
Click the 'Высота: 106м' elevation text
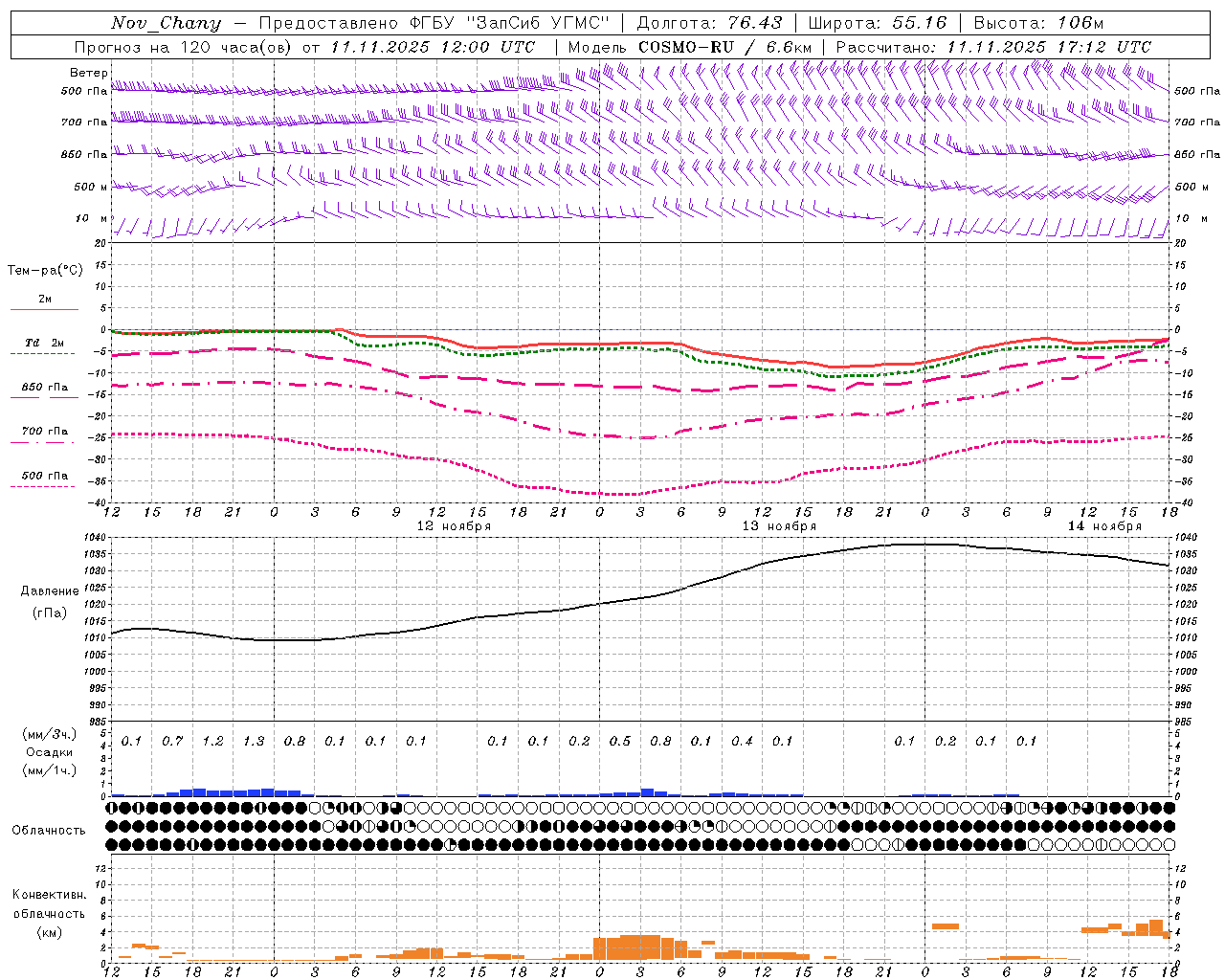pyautogui.click(x=1038, y=23)
